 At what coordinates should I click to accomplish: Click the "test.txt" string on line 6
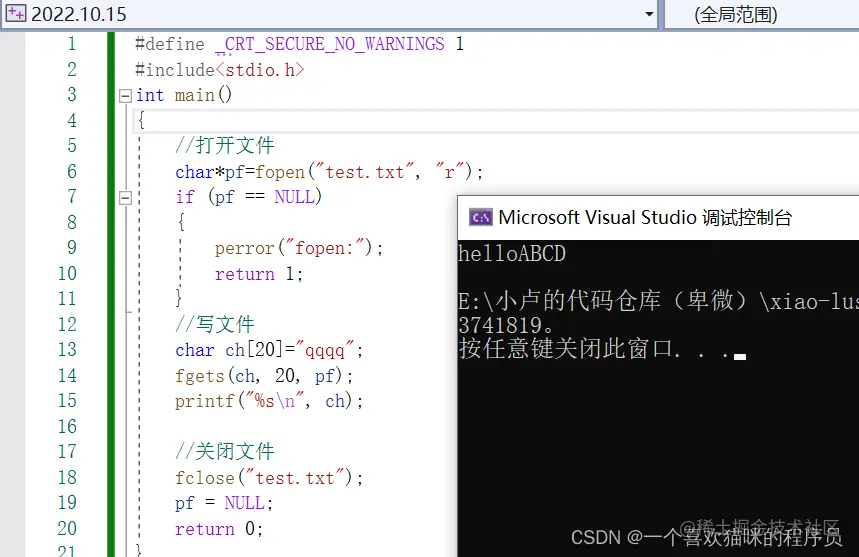365,173
